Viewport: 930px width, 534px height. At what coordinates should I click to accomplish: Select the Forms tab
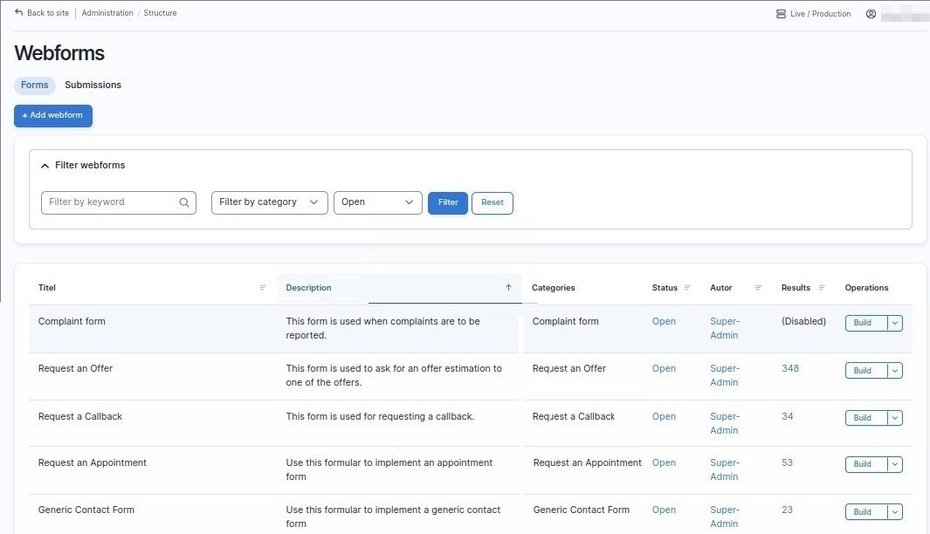(x=35, y=85)
